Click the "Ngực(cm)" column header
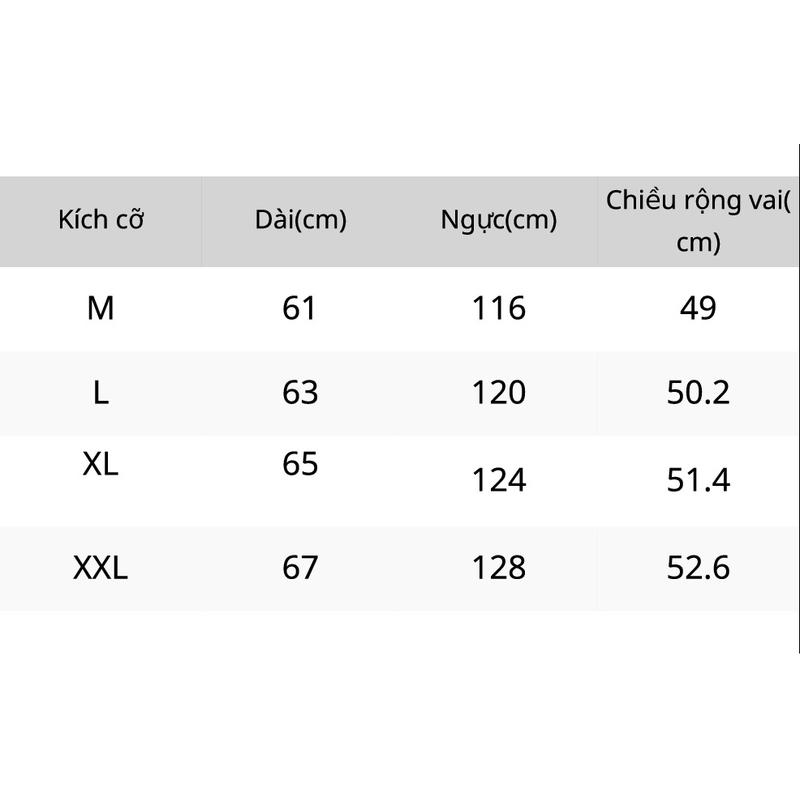This screenshot has height=800, width=800. point(499,220)
